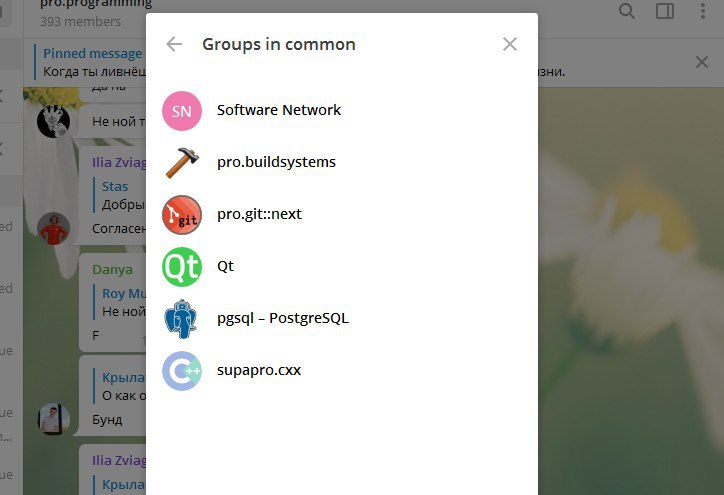724x495 pixels.
Task: Open the pgsql – PostgreSQL group name
Action: 283,318
